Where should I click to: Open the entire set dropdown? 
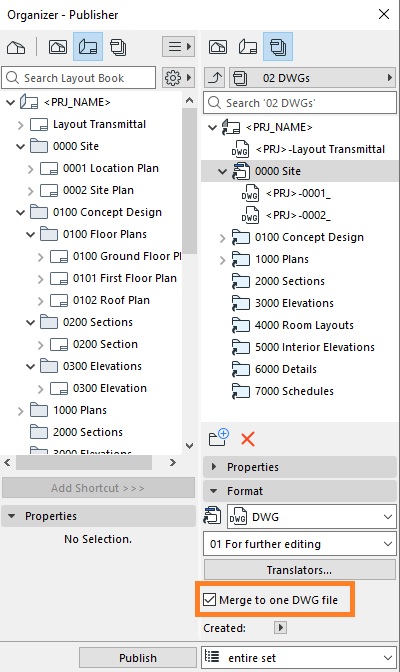(299, 657)
